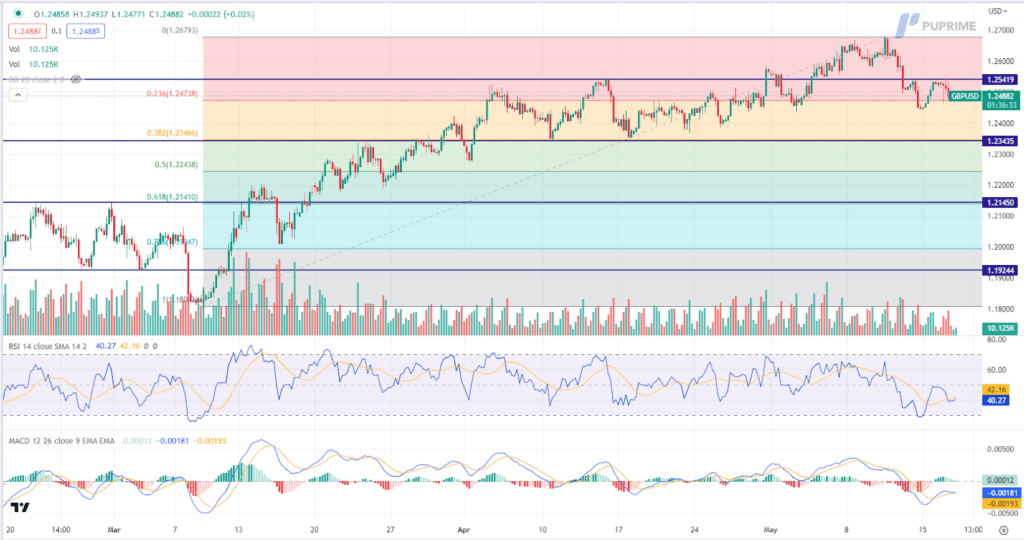Click the blue buy price 1.24885 button
The width and height of the screenshot is (1024, 540).
pos(86,31)
